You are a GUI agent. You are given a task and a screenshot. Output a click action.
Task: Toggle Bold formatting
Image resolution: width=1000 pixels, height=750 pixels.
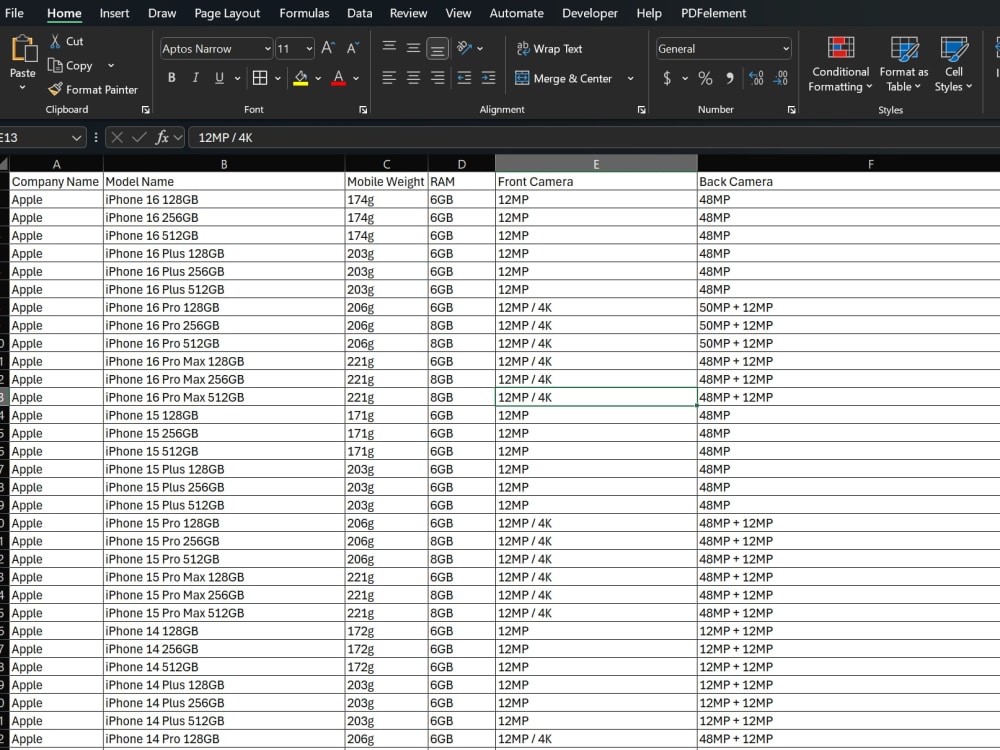172,78
